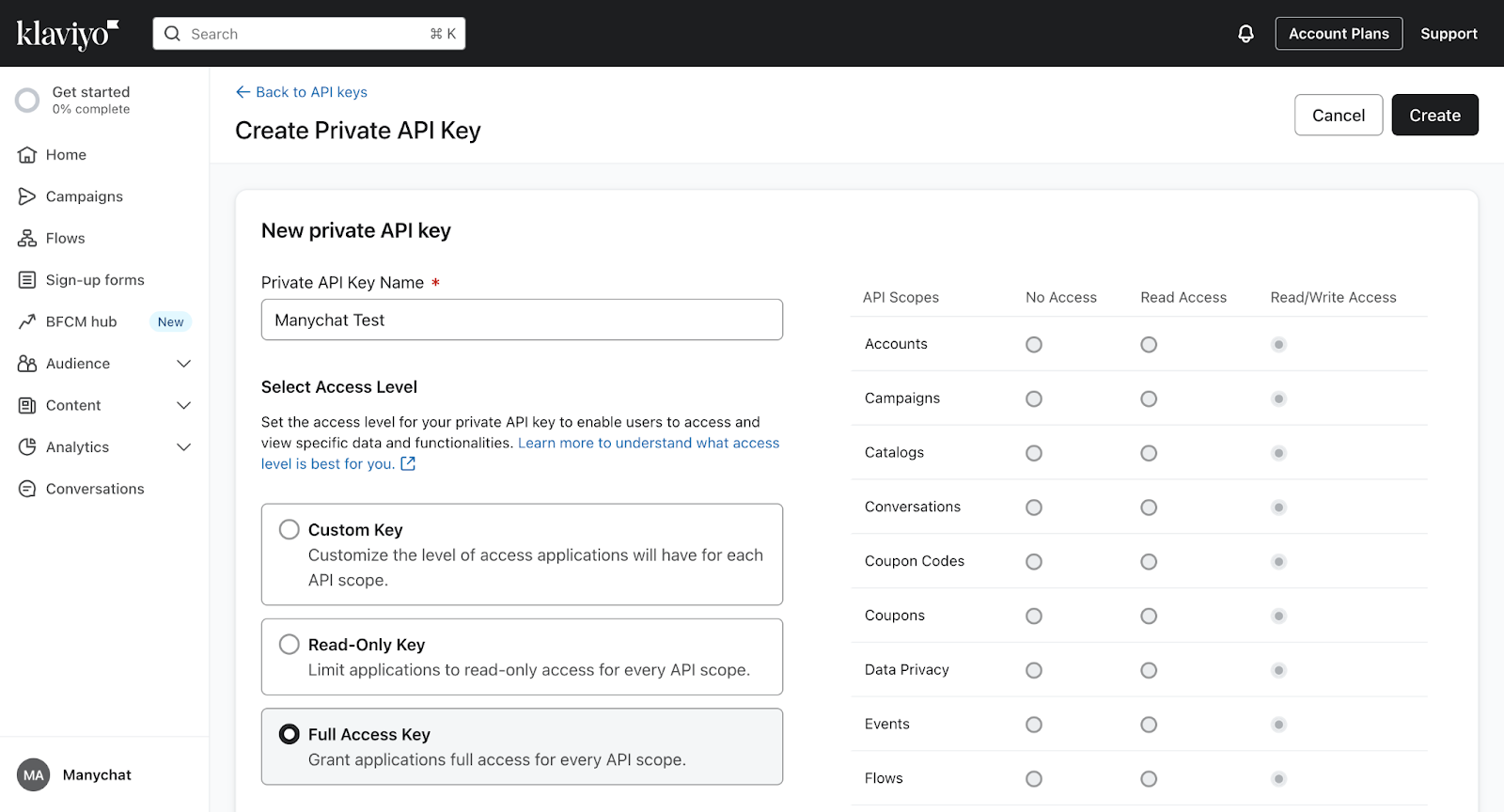Image resolution: width=1504 pixels, height=812 pixels.
Task: Click the notifications bell icon
Action: coord(1245,34)
